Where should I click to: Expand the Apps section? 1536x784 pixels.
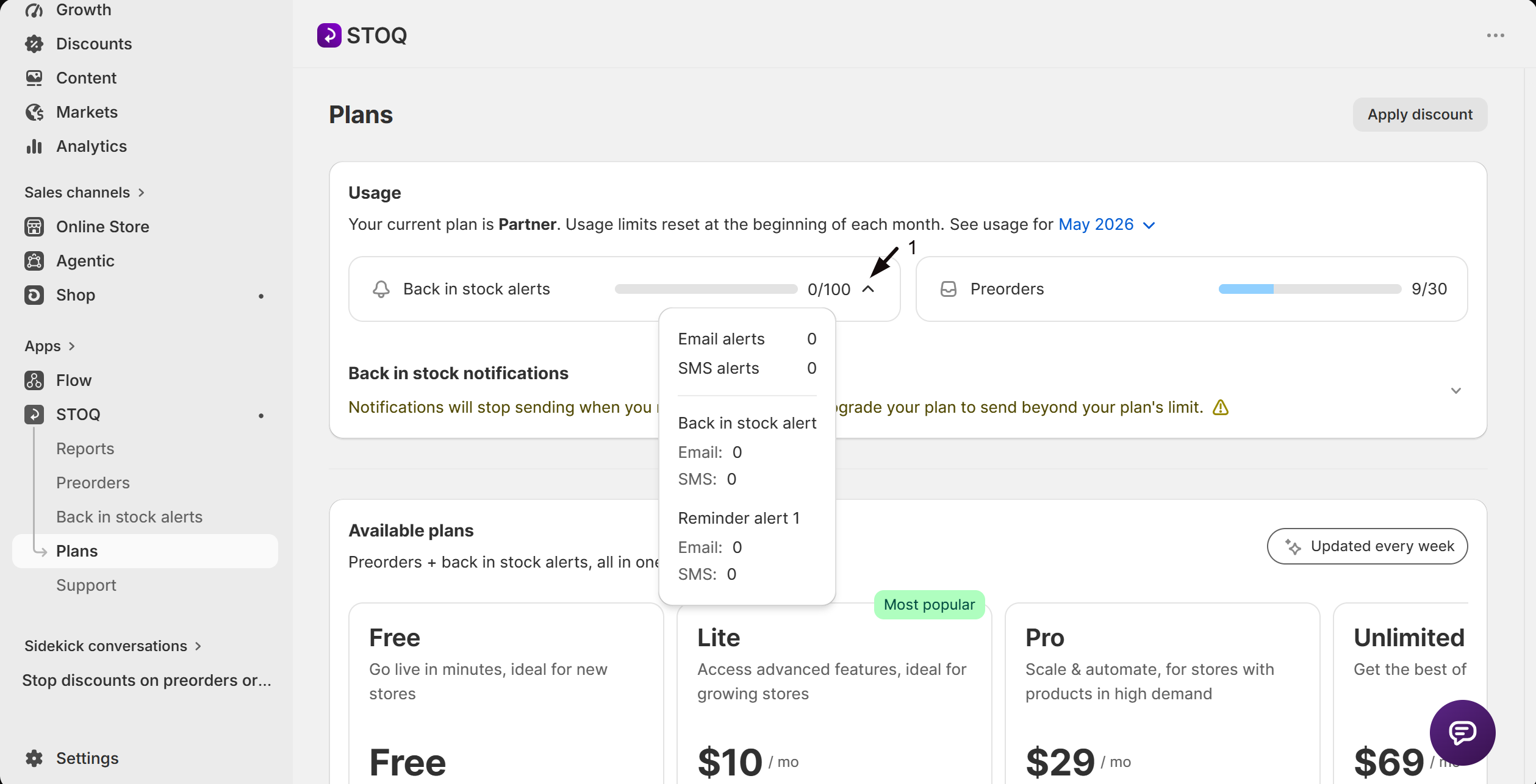click(49, 346)
